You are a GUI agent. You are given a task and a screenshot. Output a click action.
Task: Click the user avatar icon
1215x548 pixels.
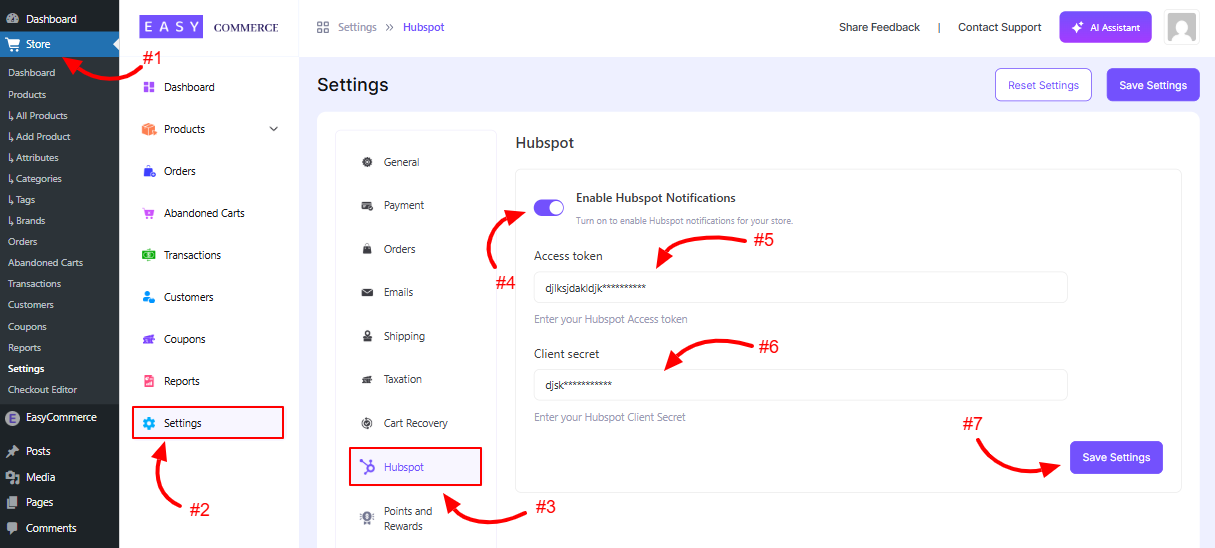pos(1182,27)
